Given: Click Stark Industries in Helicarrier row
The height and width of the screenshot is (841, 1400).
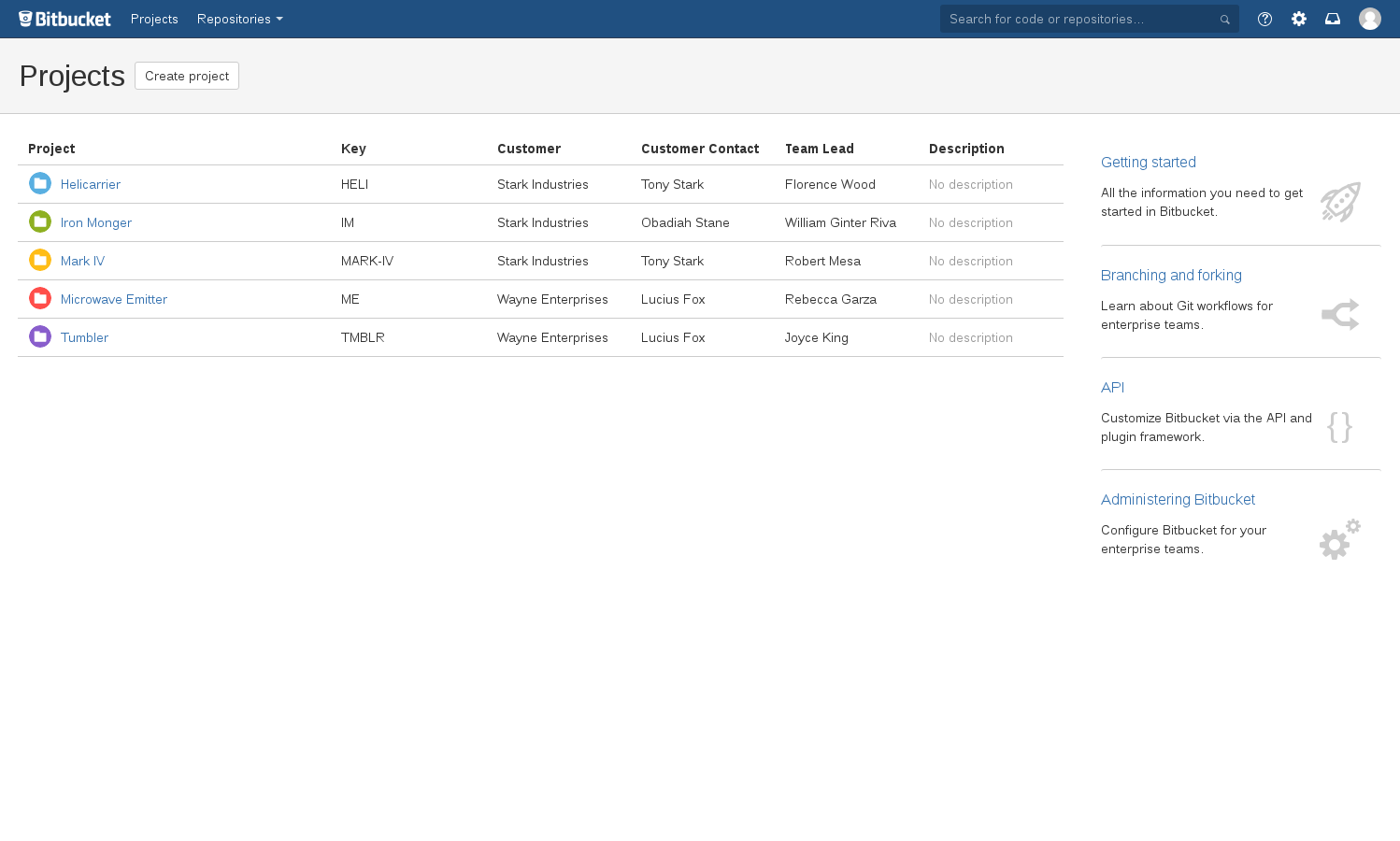Looking at the screenshot, I should point(543,184).
